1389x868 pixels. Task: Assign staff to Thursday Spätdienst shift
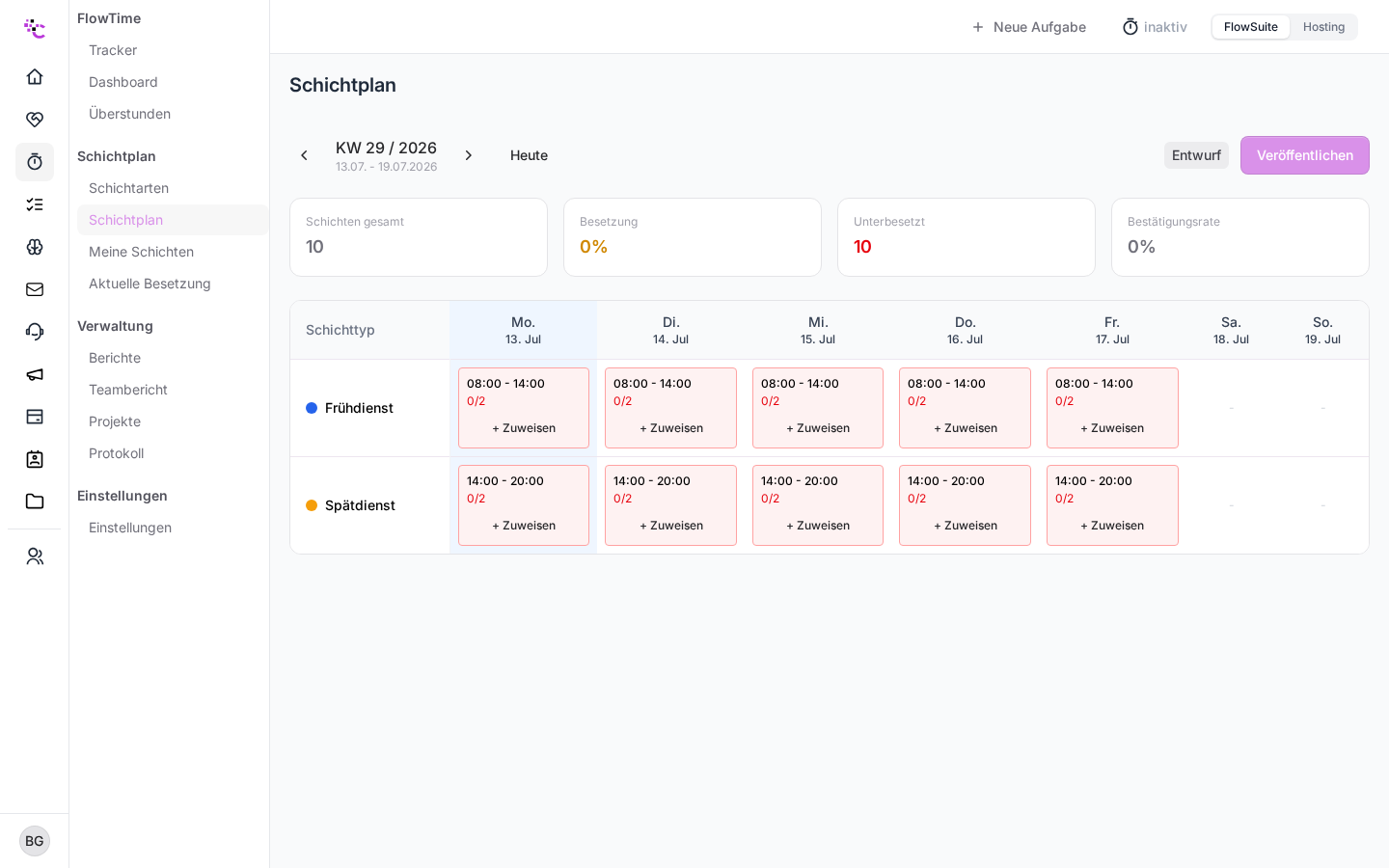[966, 526]
